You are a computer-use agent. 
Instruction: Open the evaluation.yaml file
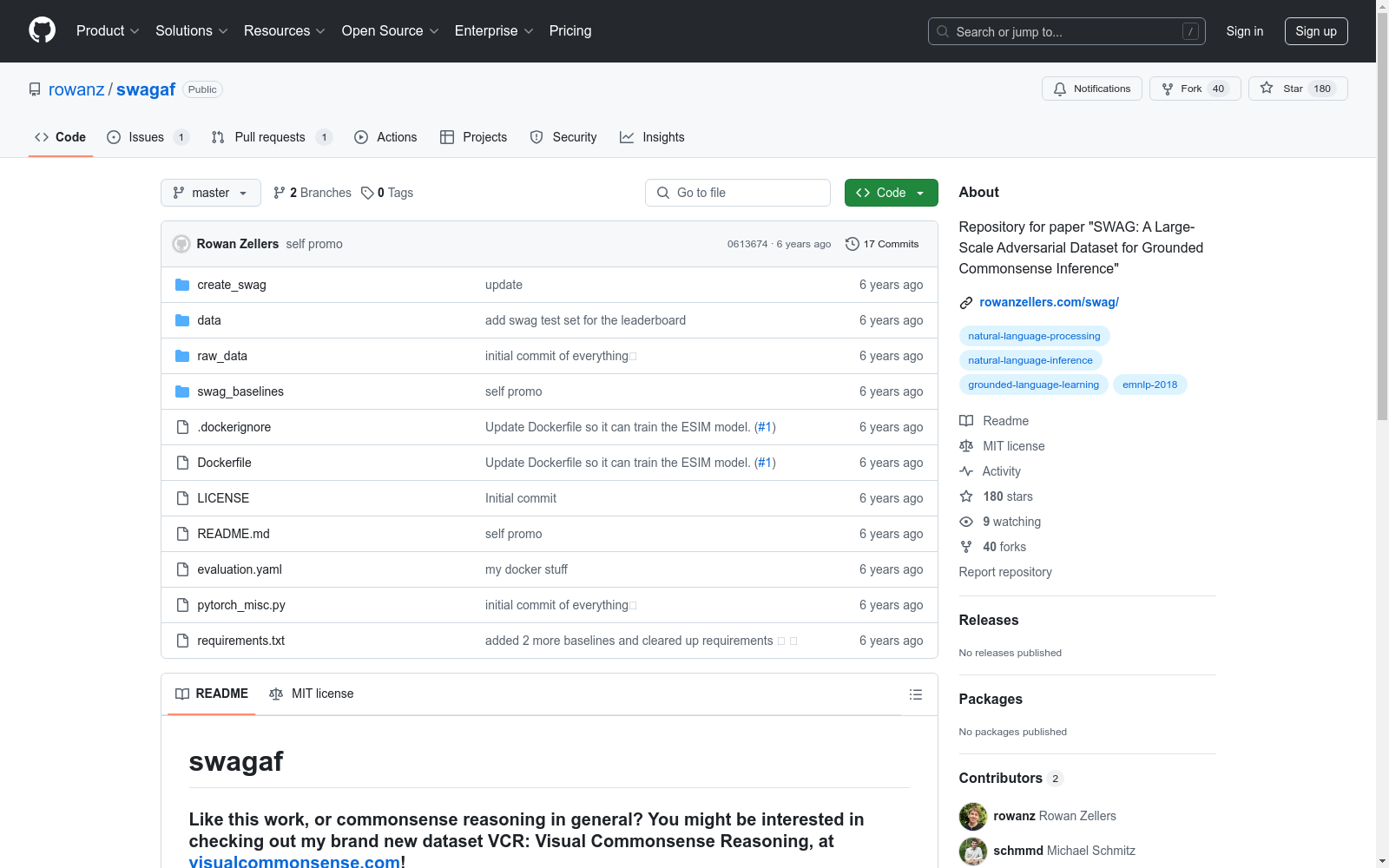pyautogui.click(x=240, y=569)
